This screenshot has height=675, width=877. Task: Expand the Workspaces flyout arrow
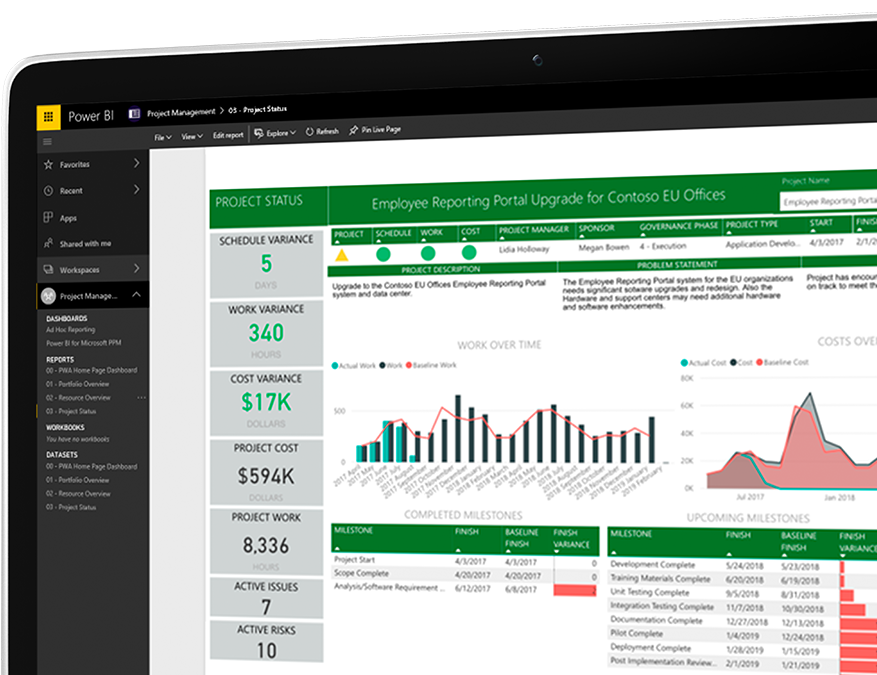136,268
